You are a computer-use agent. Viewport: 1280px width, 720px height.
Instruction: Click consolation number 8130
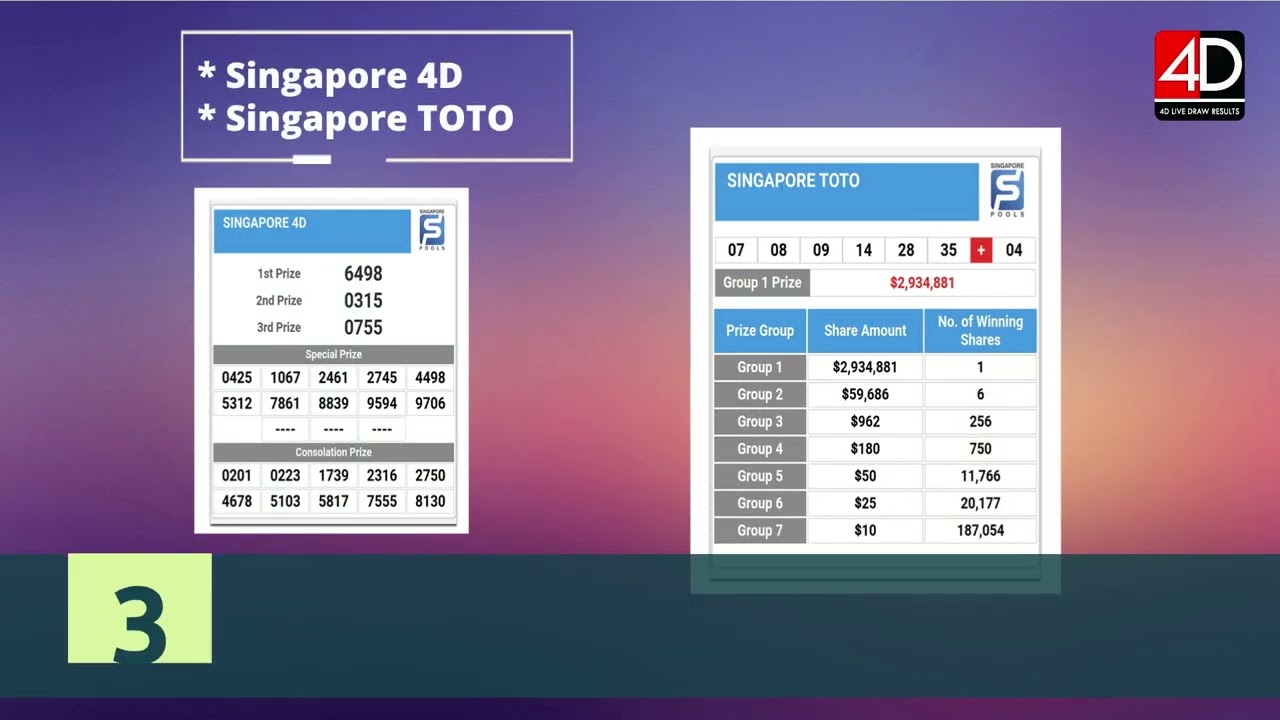[x=430, y=502]
